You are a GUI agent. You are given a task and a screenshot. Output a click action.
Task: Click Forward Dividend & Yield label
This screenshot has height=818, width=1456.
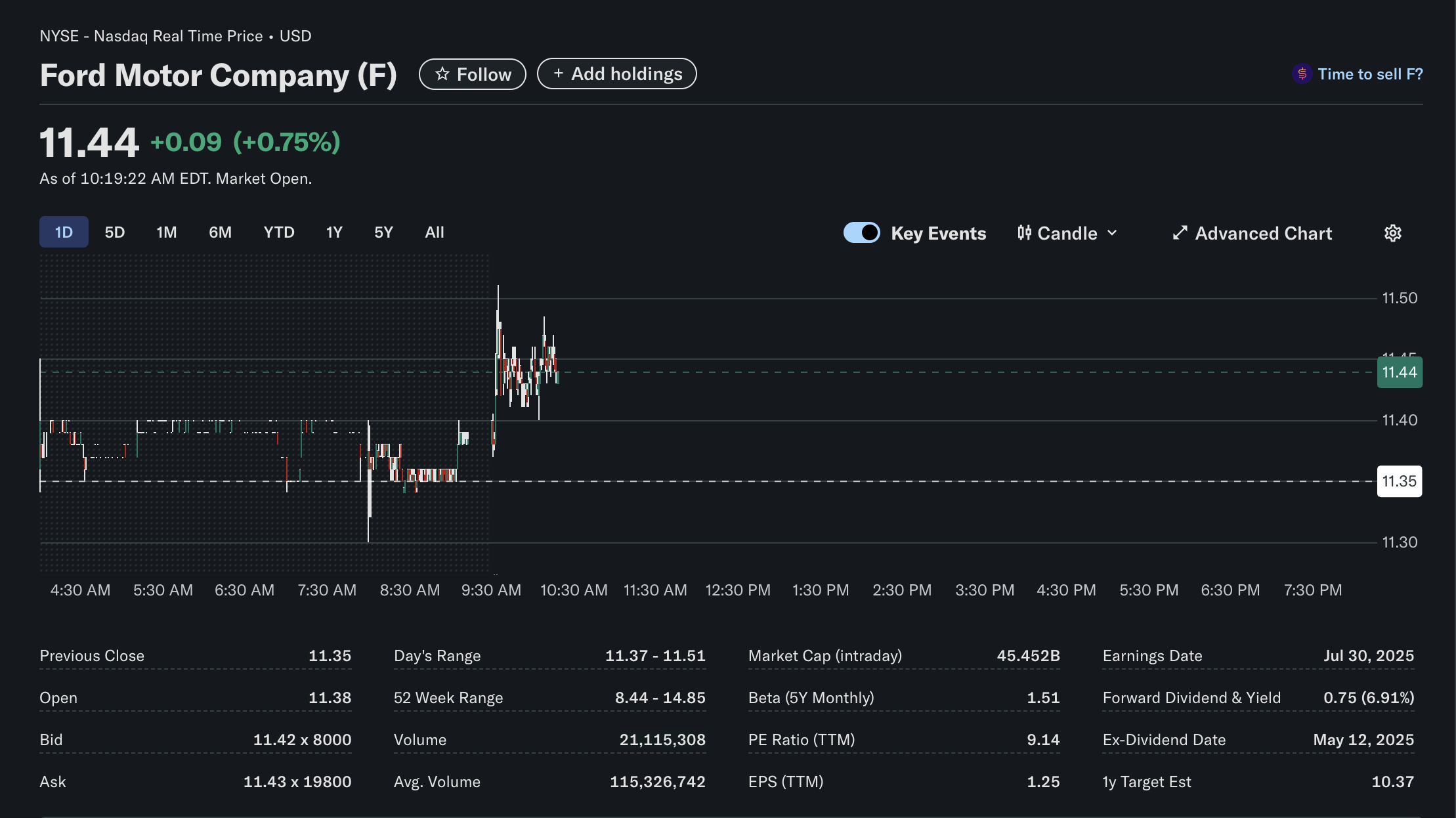pyautogui.click(x=1191, y=698)
